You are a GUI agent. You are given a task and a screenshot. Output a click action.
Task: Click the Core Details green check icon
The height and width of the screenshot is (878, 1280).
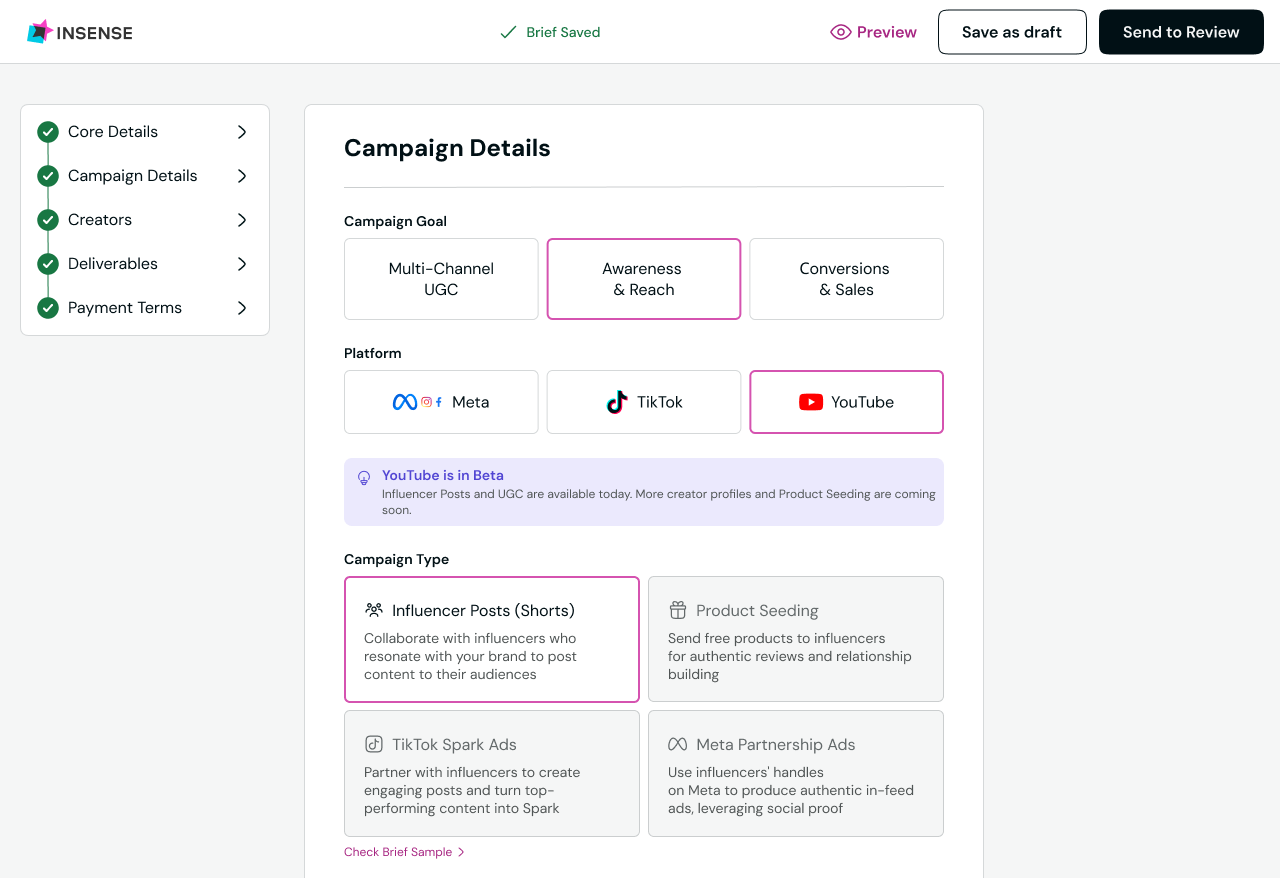coord(48,132)
